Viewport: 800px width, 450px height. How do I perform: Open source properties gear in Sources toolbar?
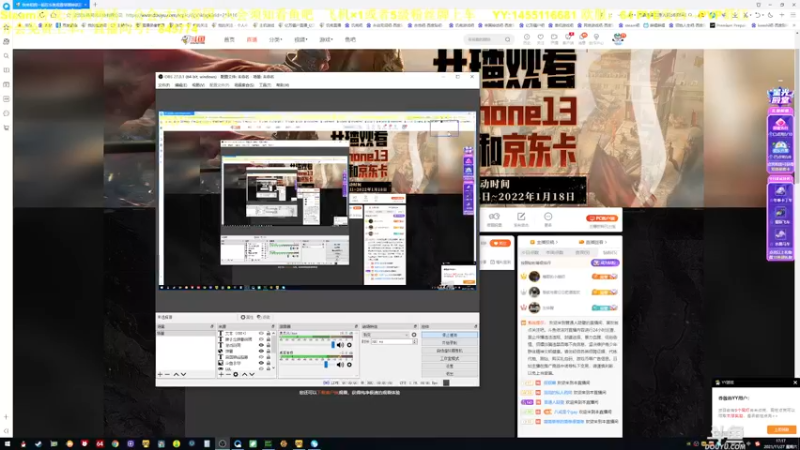(x=236, y=374)
